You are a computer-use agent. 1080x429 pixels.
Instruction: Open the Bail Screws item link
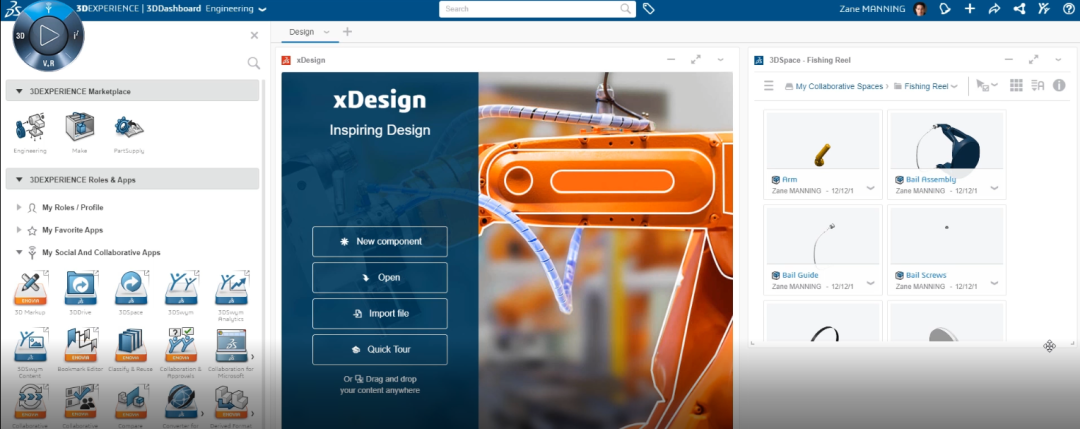click(x=926, y=275)
